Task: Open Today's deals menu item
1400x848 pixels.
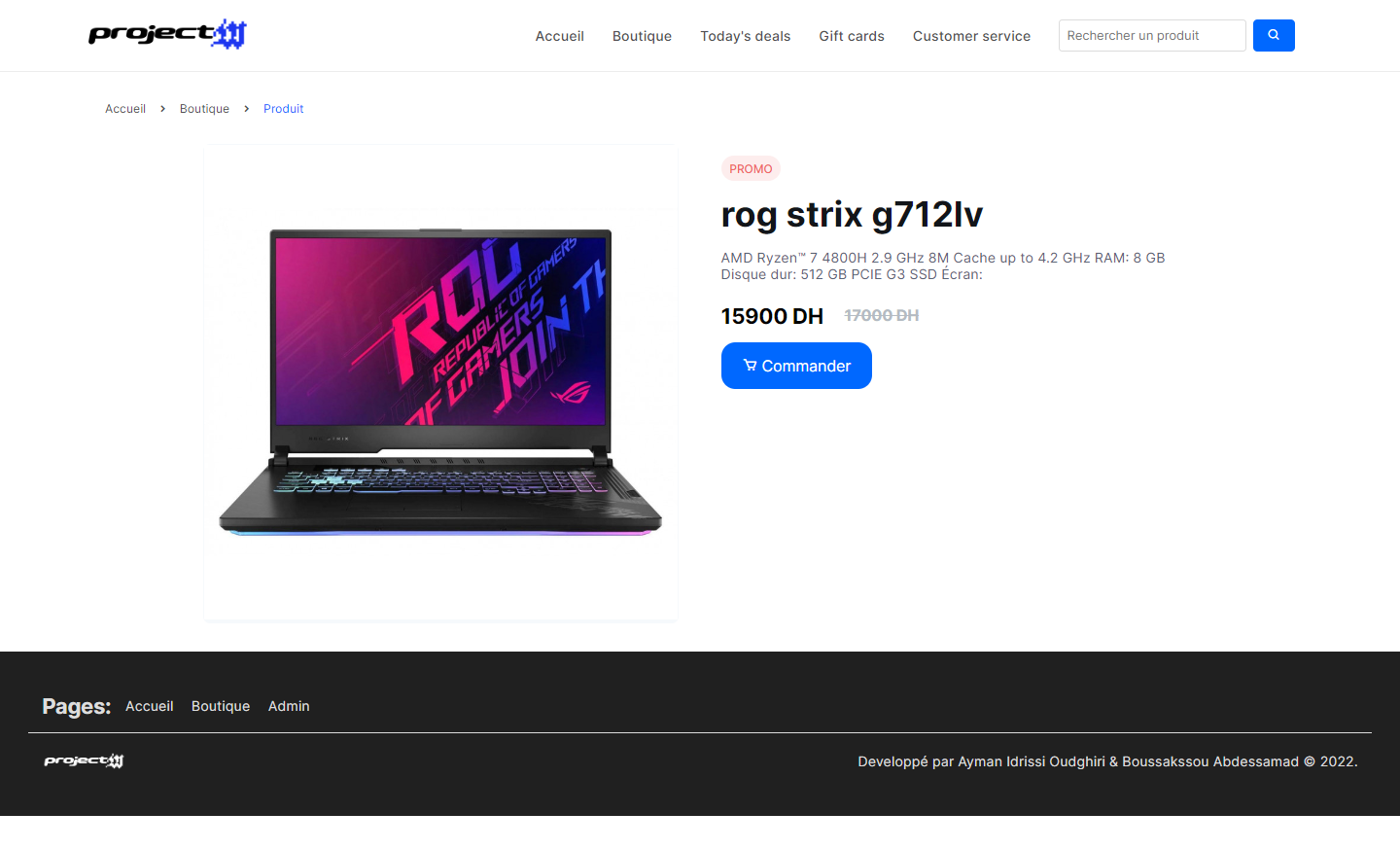Action: tap(745, 36)
